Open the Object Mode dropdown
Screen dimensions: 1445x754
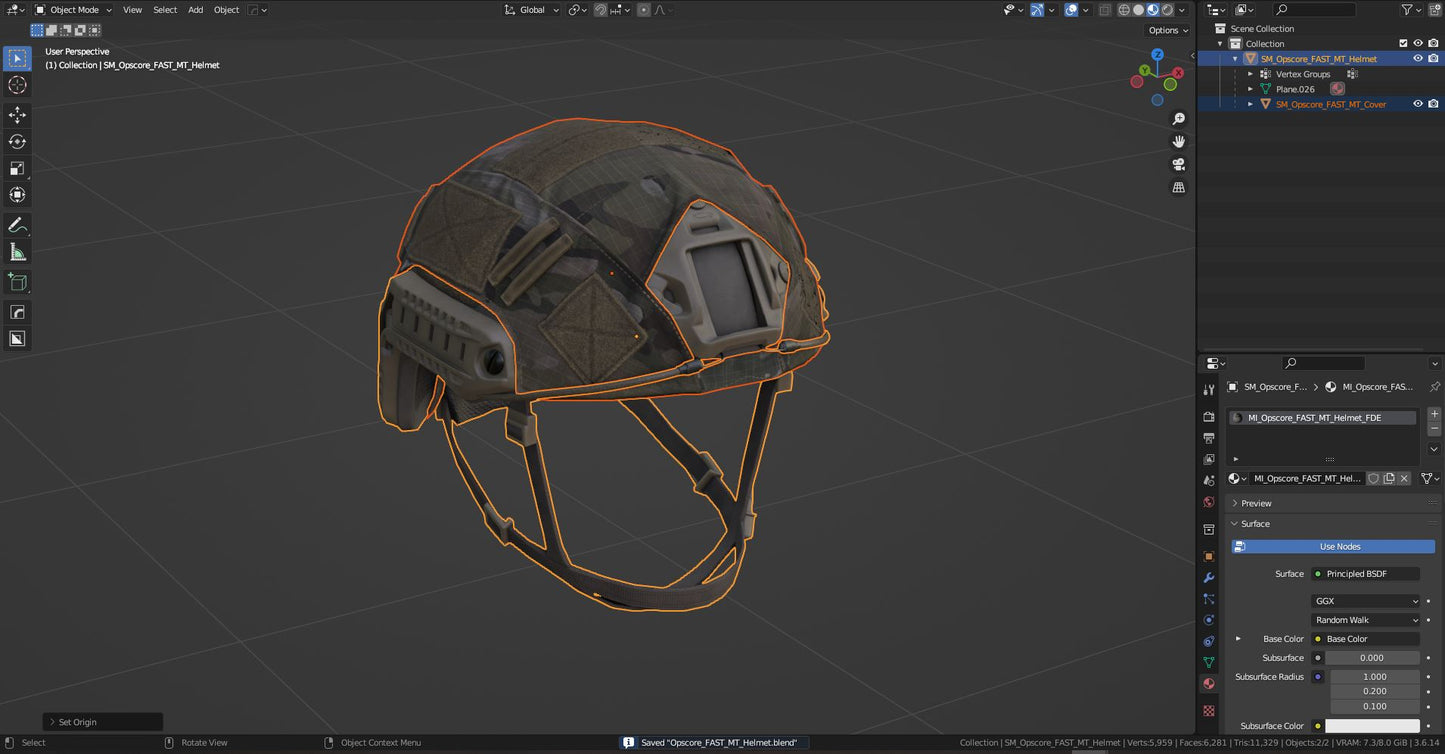73,9
